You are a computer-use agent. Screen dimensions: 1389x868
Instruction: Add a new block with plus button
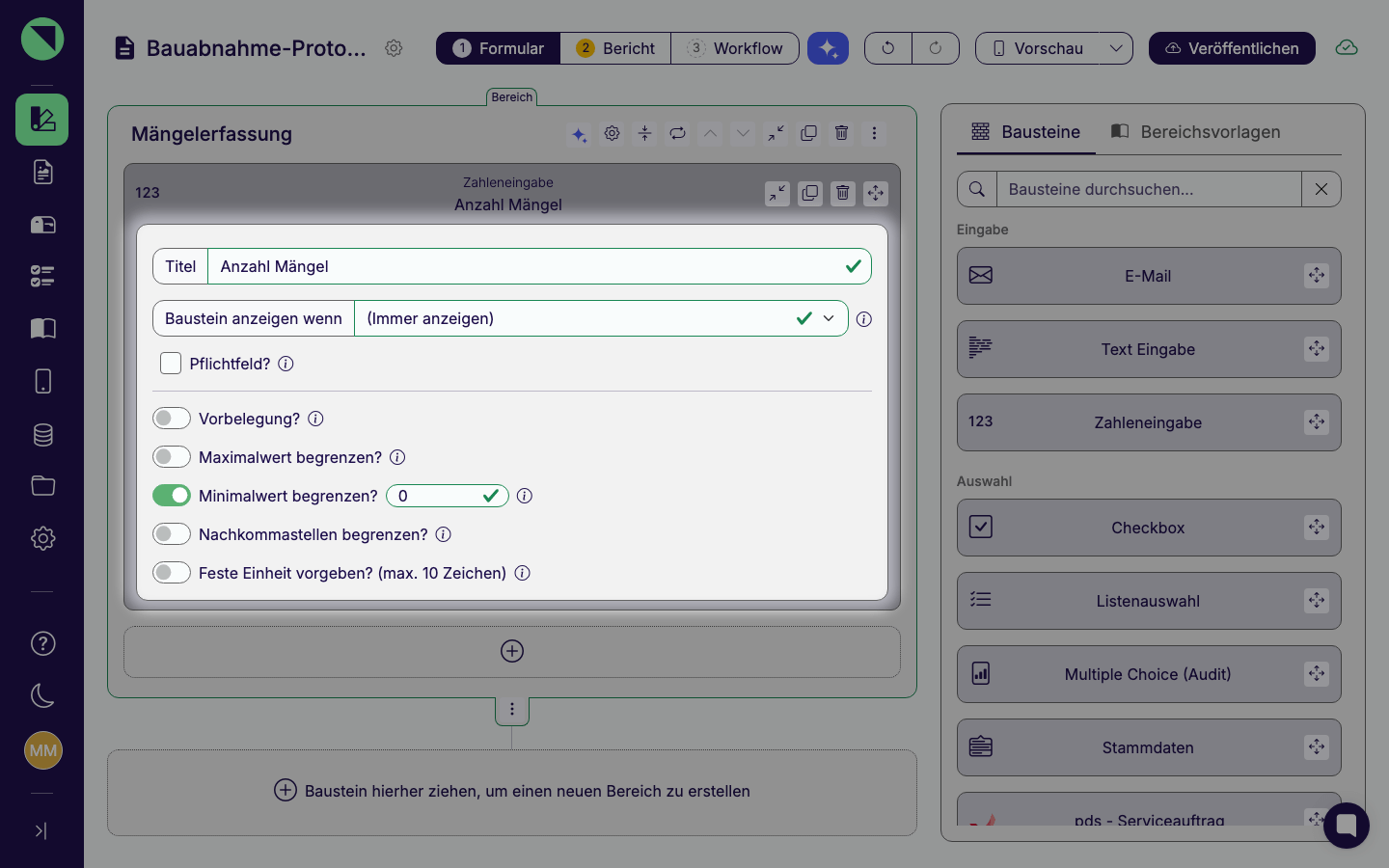[512, 651]
